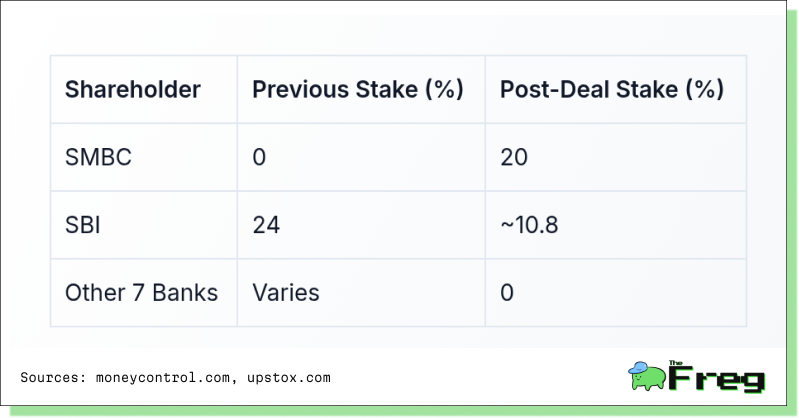799x418 pixels.
Task: Click the small 'The' text above Freg
Action: pyautogui.click(x=676, y=363)
